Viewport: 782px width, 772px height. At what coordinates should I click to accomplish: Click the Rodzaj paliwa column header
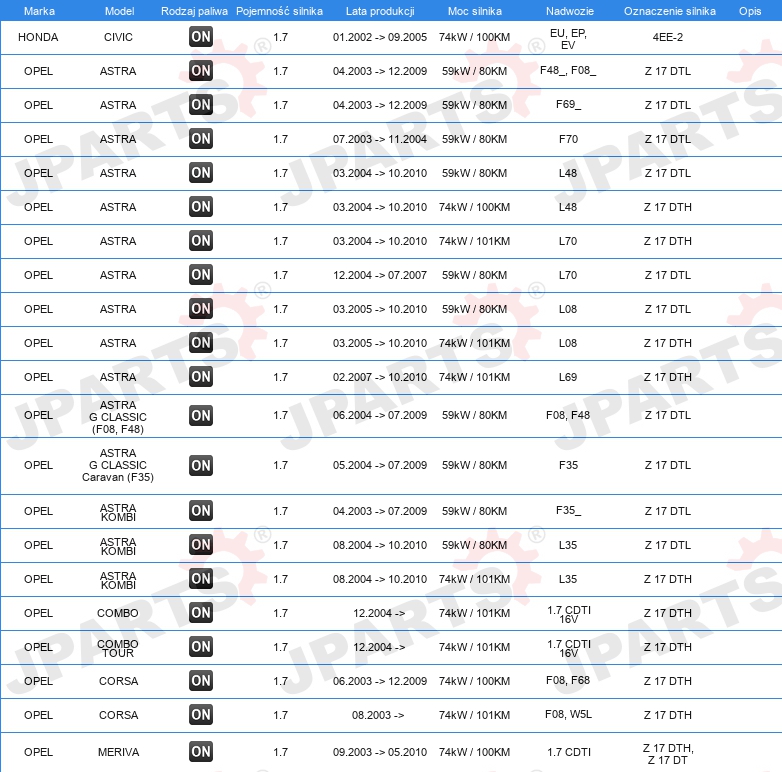(194, 11)
